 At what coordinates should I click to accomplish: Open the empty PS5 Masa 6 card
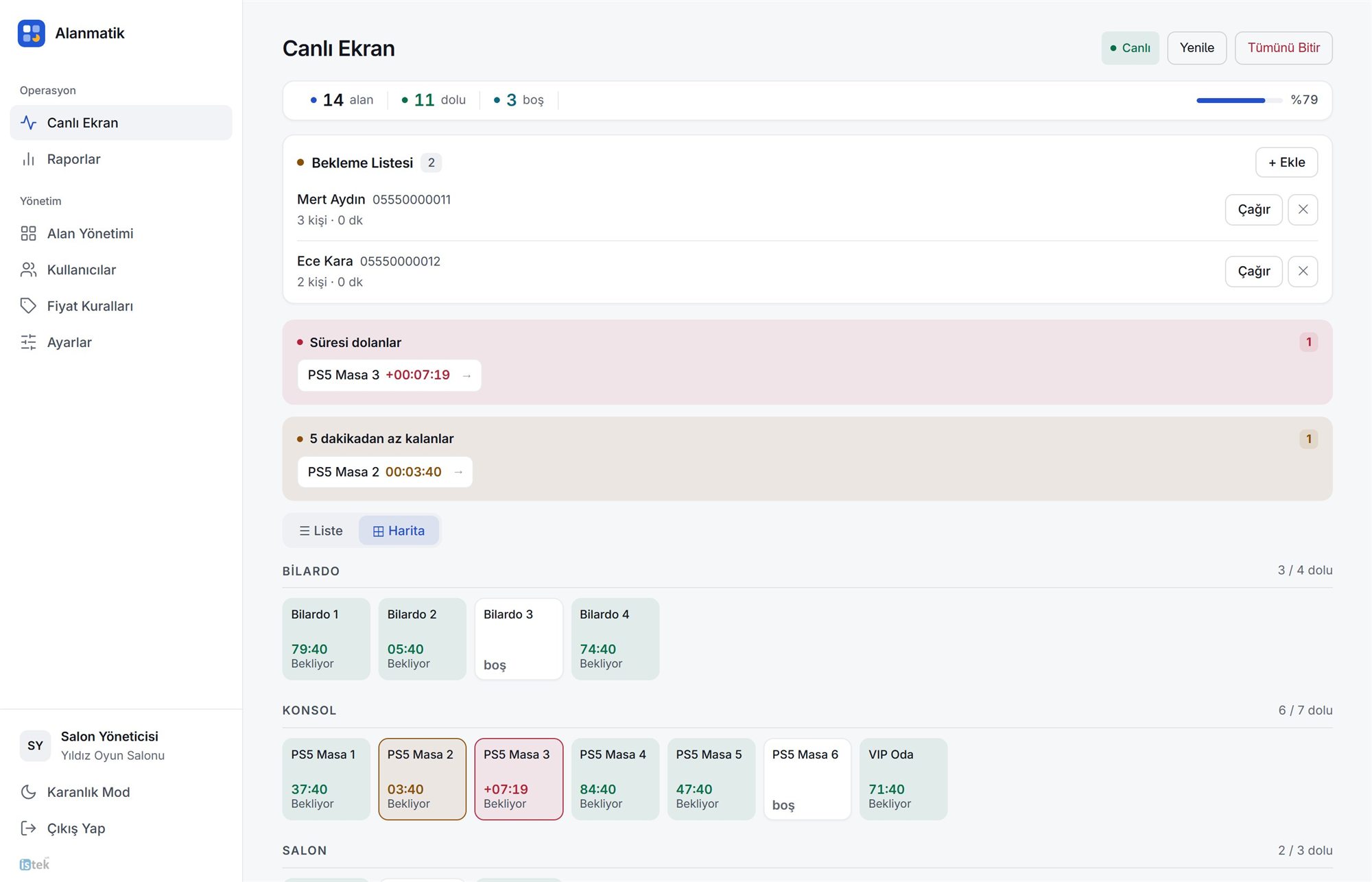[807, 779]
